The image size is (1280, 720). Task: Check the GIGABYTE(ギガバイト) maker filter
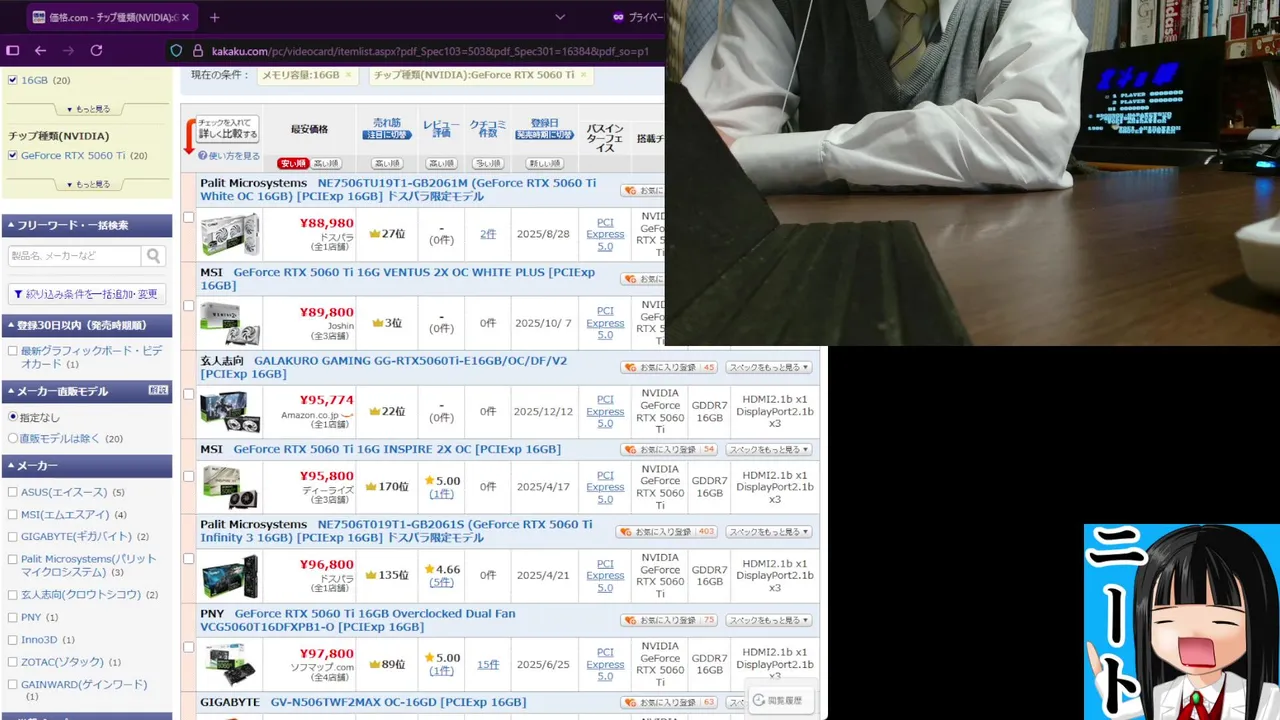click(x=13, y=536)
